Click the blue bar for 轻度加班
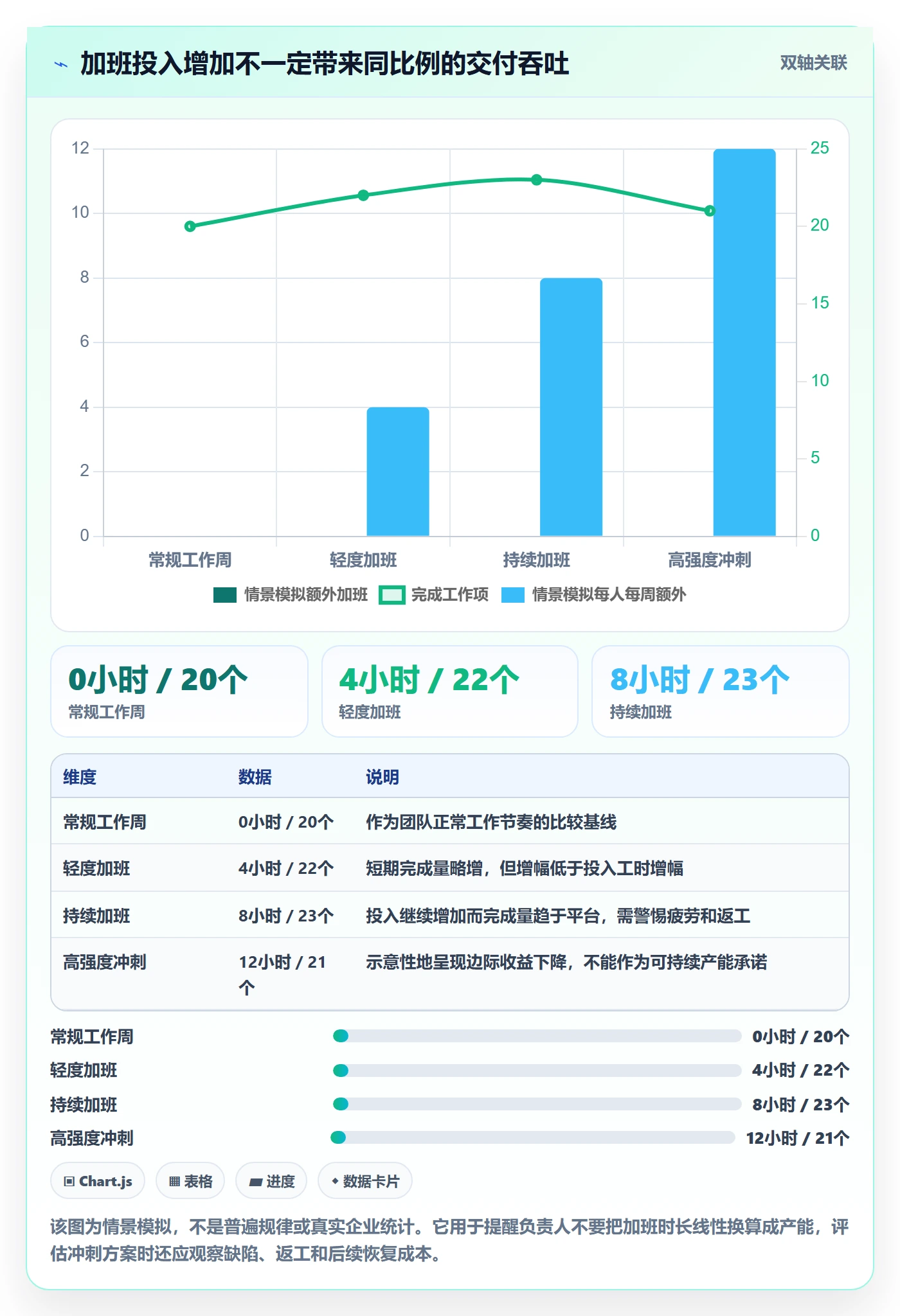900x1316 pixels. click(398, 471)
